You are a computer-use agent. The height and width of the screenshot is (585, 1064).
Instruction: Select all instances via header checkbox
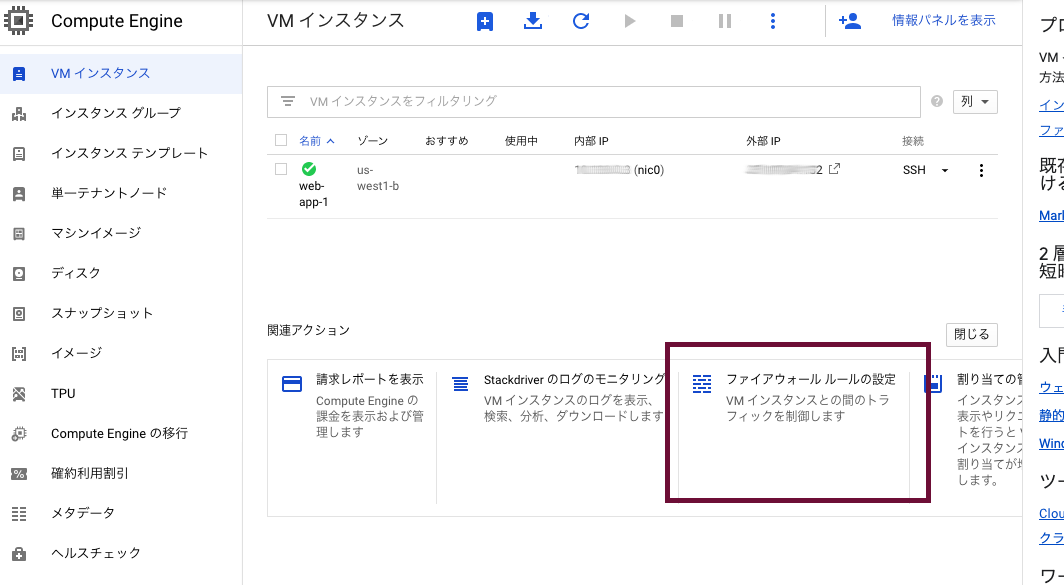tap(281, 140)
